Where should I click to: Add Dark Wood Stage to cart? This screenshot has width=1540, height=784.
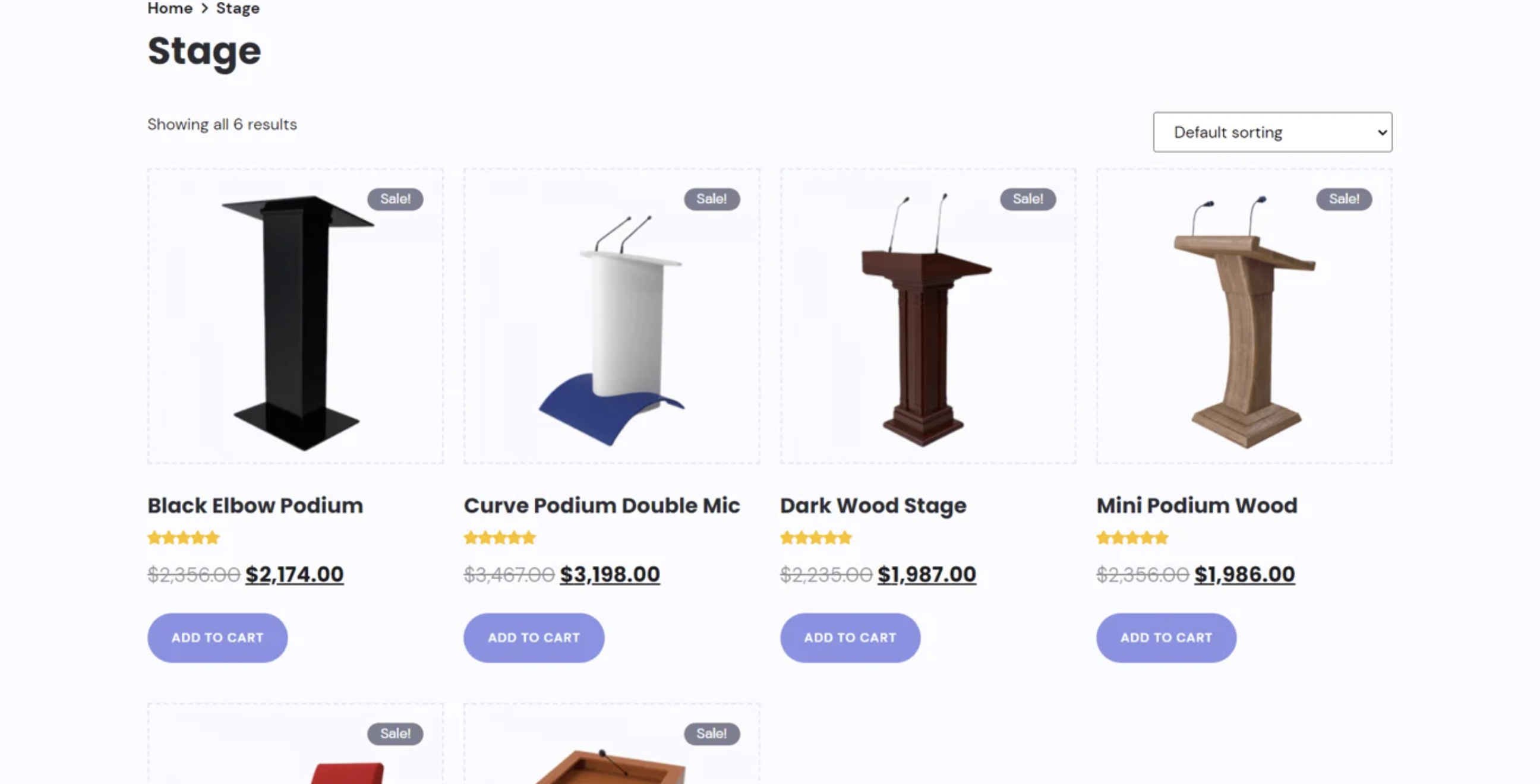pos(850,638)
